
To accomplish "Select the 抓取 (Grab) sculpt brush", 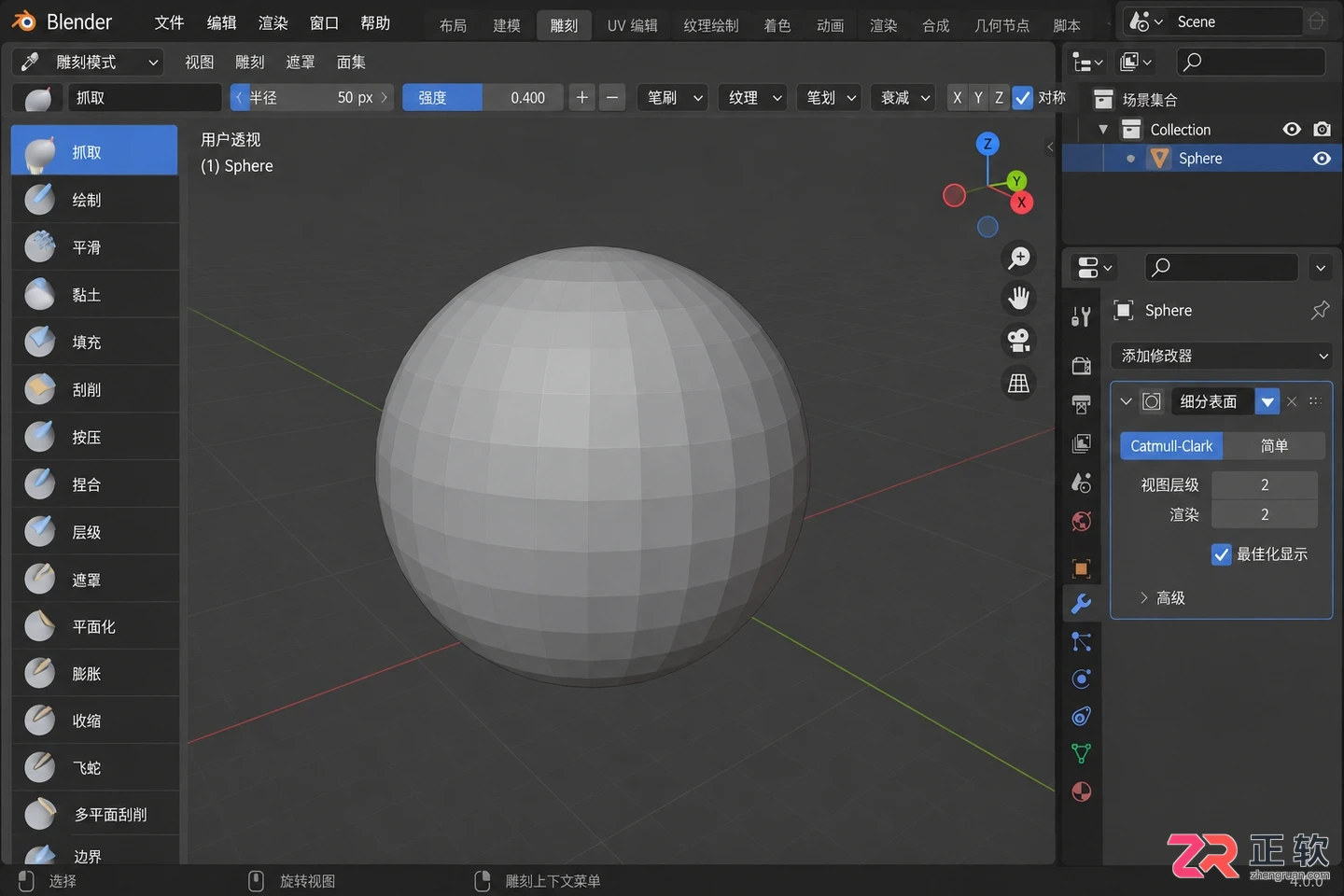I will tap(94, 151).
